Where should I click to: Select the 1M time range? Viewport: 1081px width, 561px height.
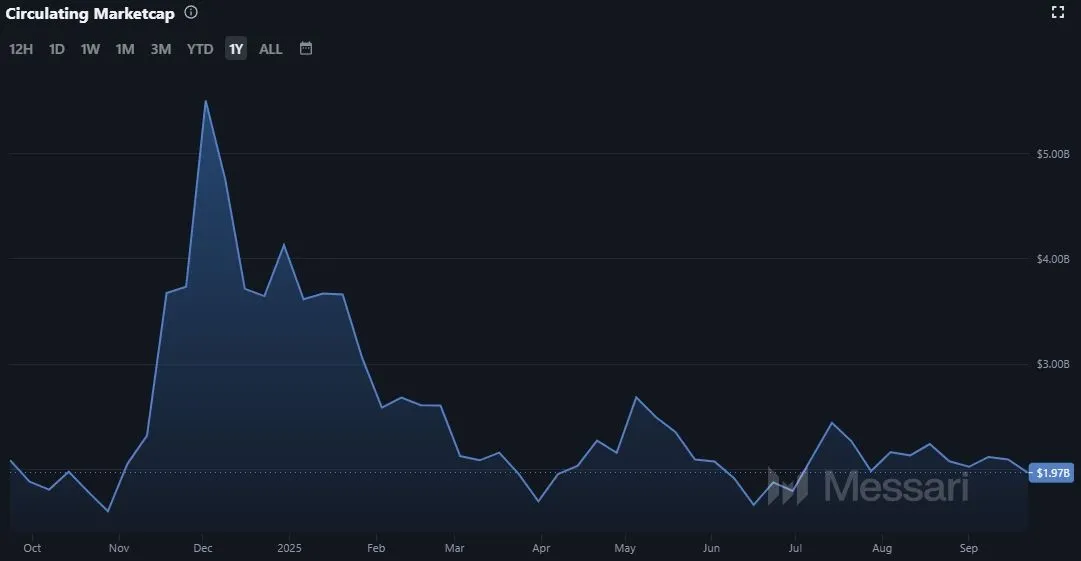click(125, 49)
